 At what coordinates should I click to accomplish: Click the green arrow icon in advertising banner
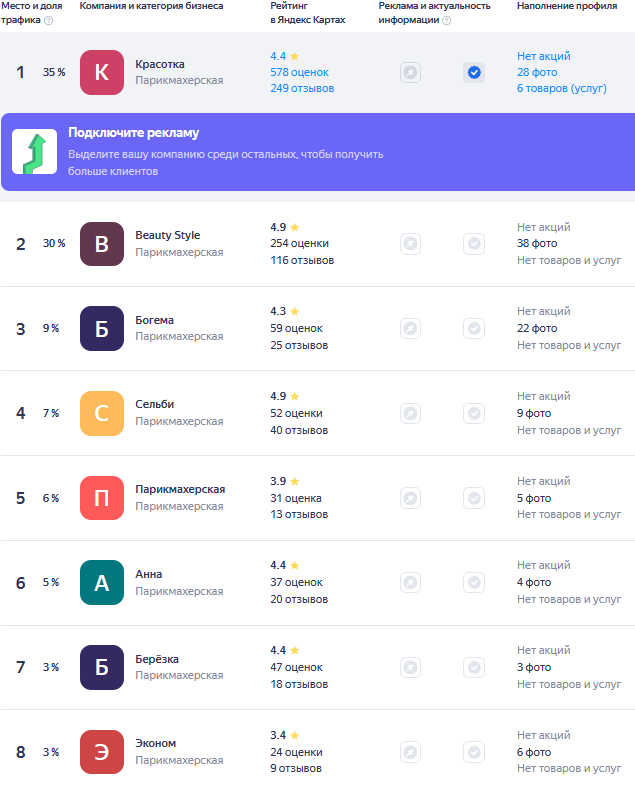(x=35, y=152)
